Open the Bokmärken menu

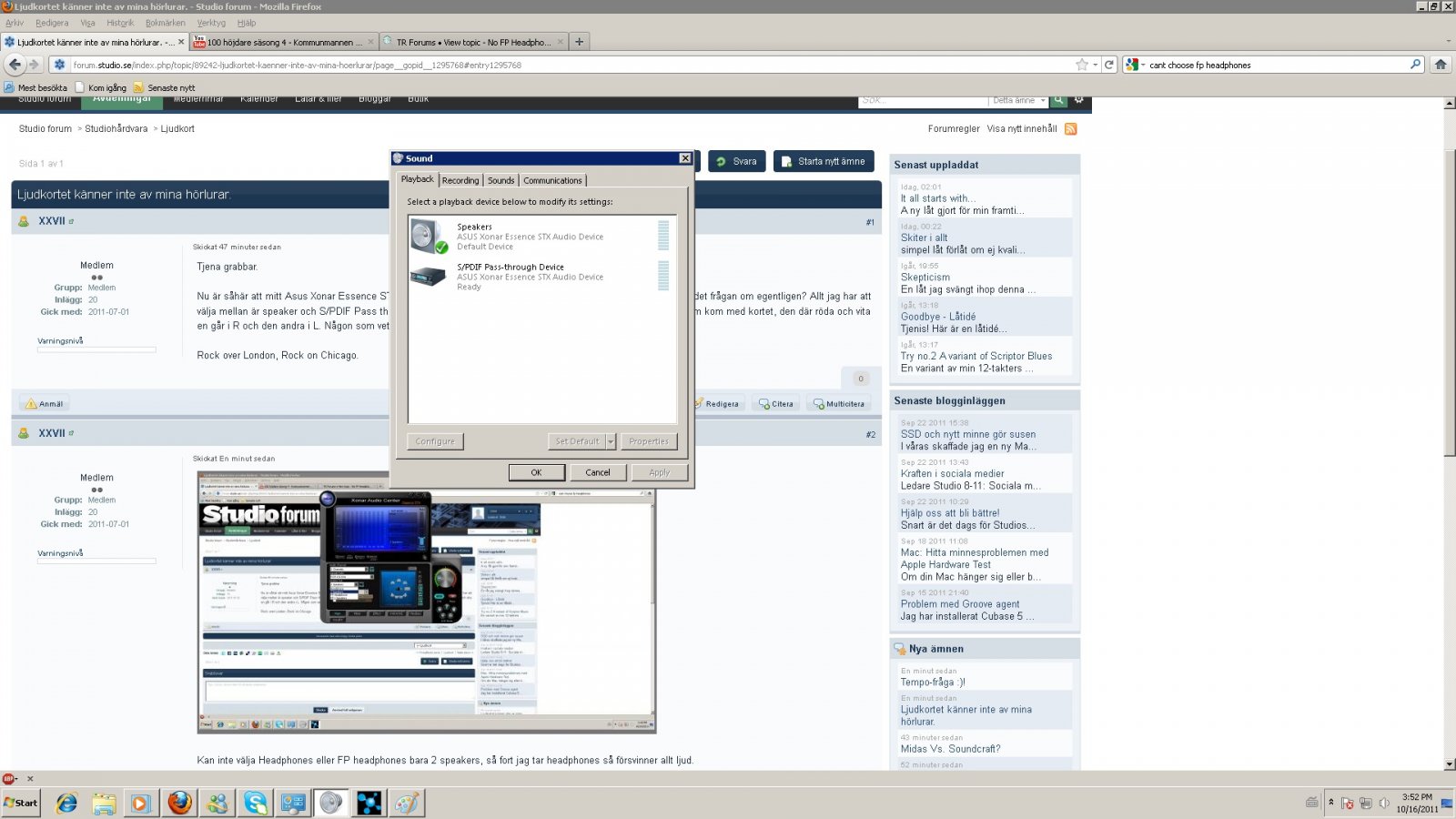(x=165, y=23)
